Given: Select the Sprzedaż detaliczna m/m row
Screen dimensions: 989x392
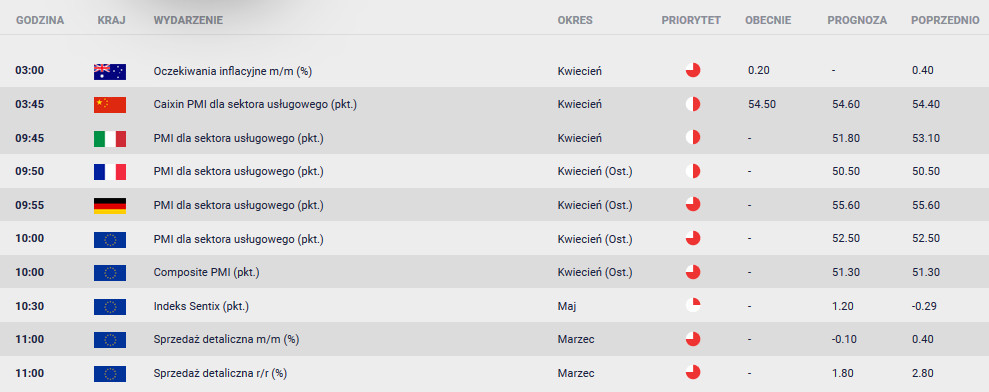Looking at the screenshot, I should [494, 340].
